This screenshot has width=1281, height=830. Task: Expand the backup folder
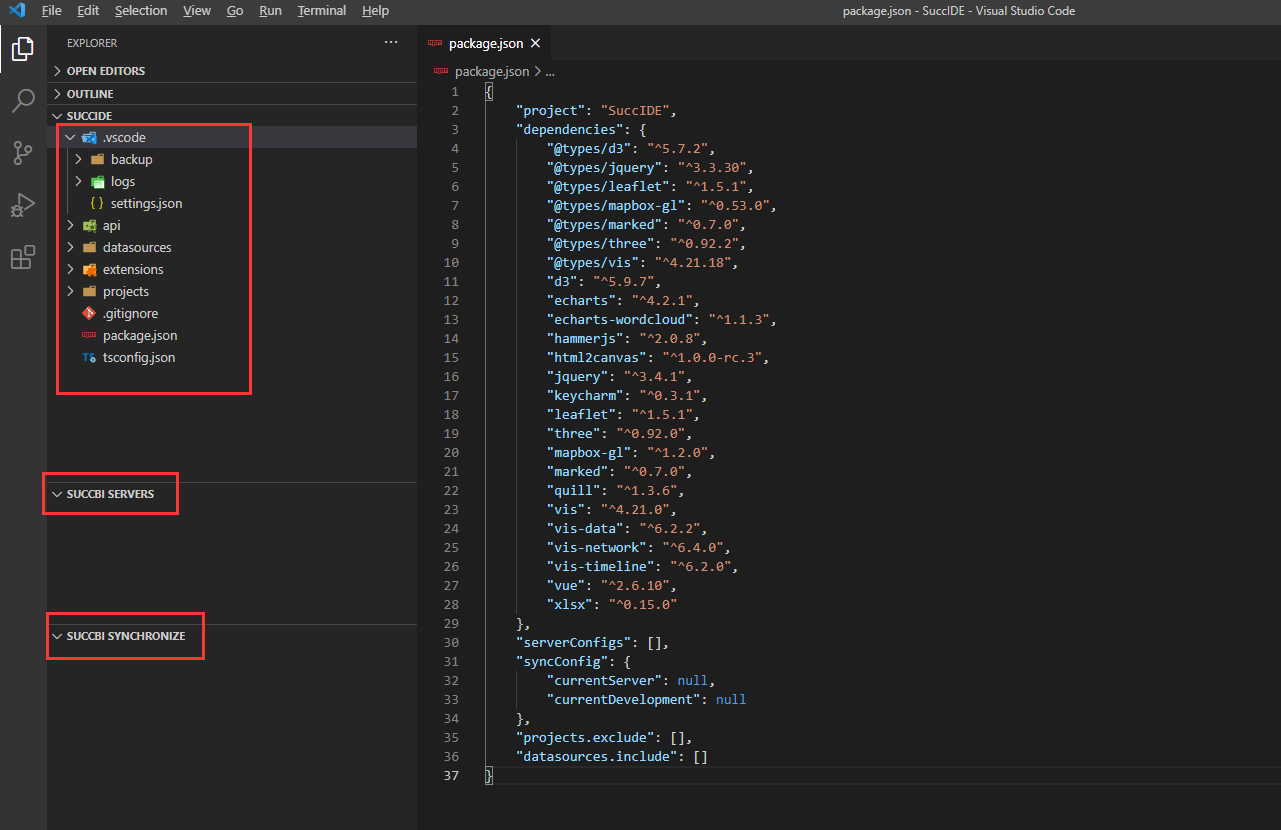131,159
